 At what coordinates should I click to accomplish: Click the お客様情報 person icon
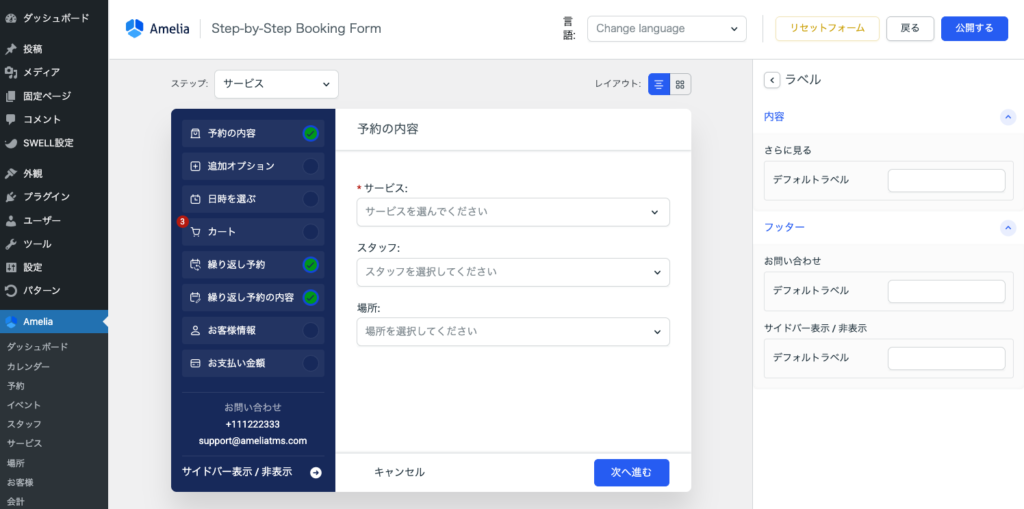pos(195,330)
